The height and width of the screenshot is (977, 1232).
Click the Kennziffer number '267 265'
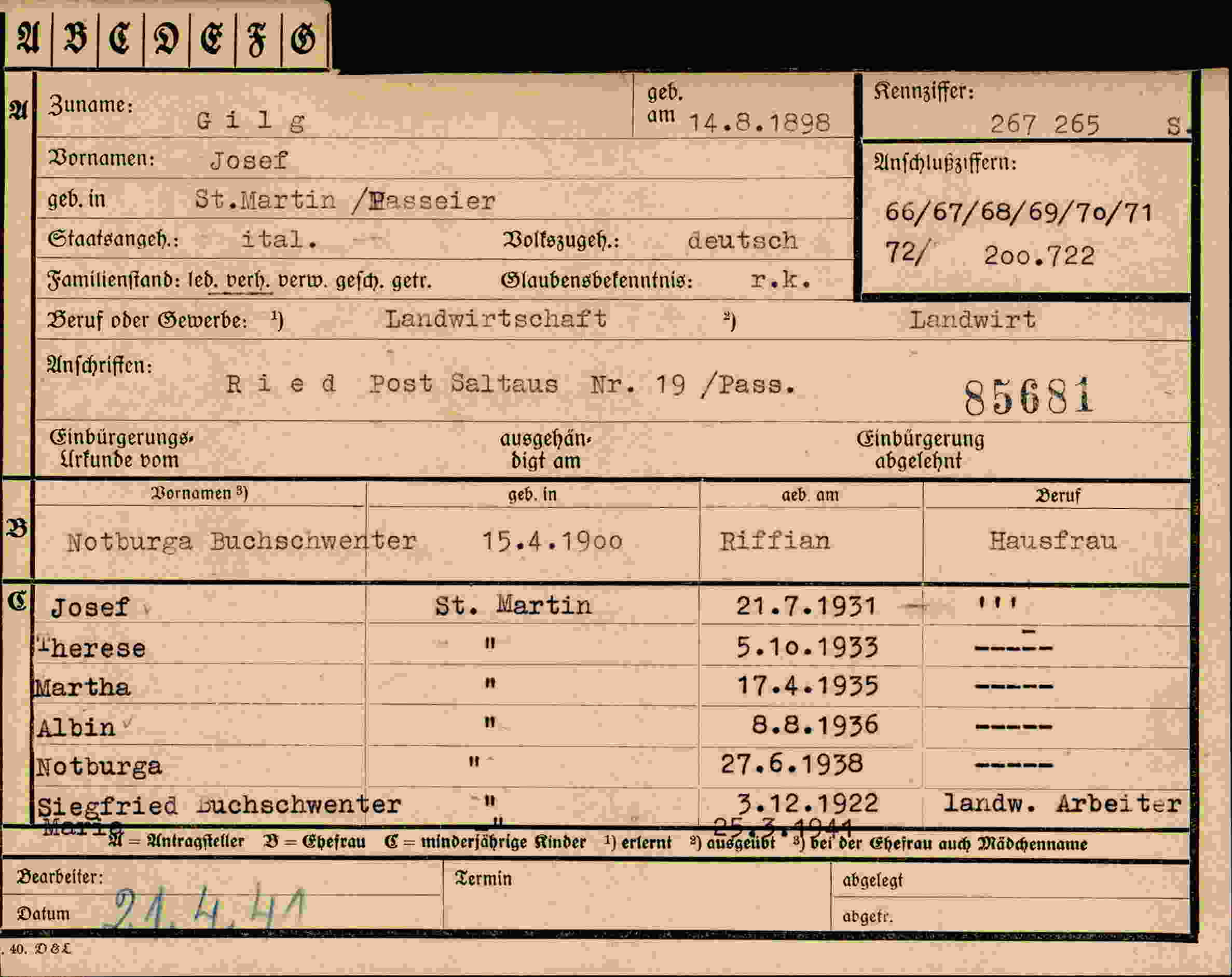click(x=1045, y=124)
